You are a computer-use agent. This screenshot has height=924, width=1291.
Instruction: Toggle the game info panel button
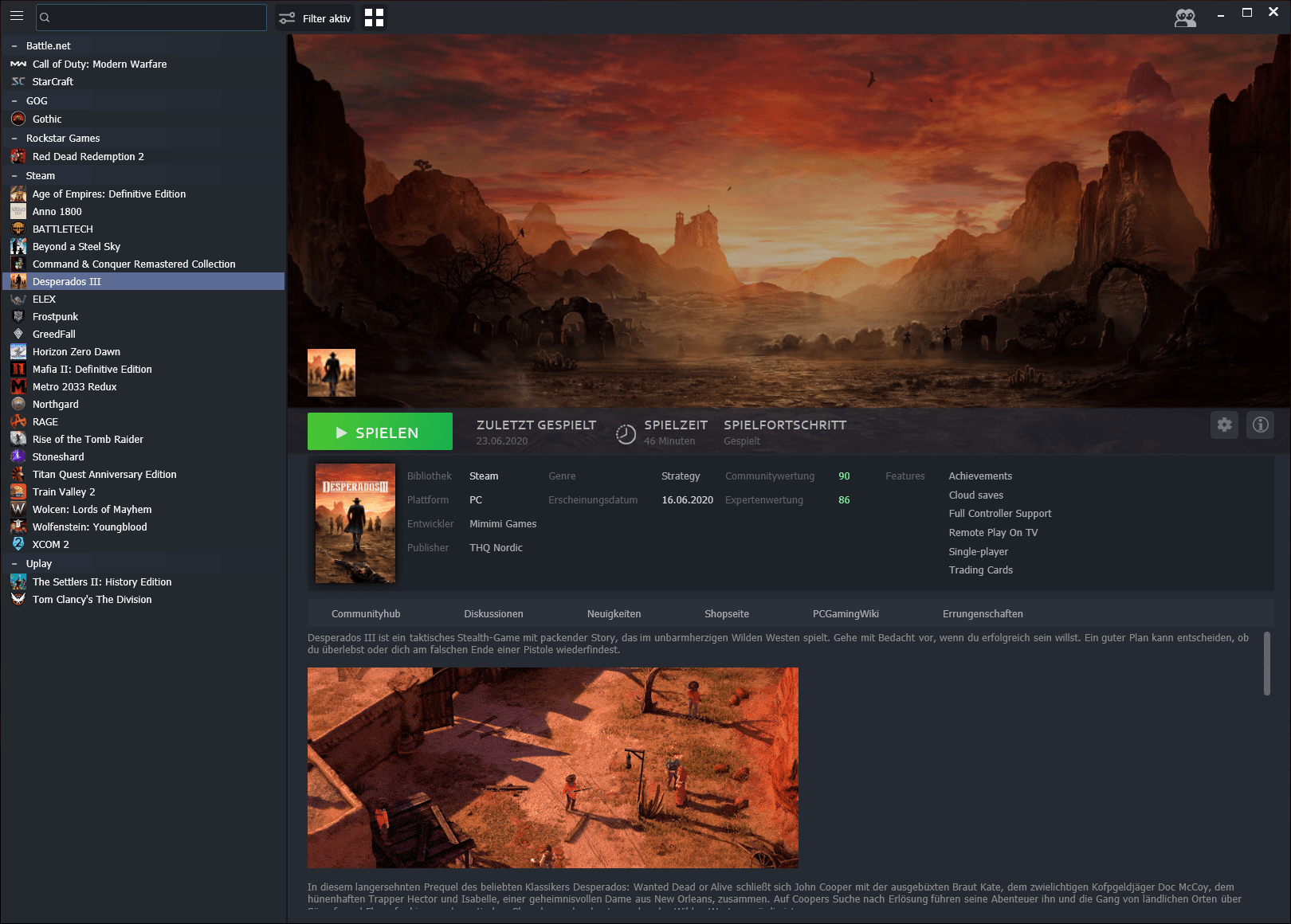tap(1260, 425)
